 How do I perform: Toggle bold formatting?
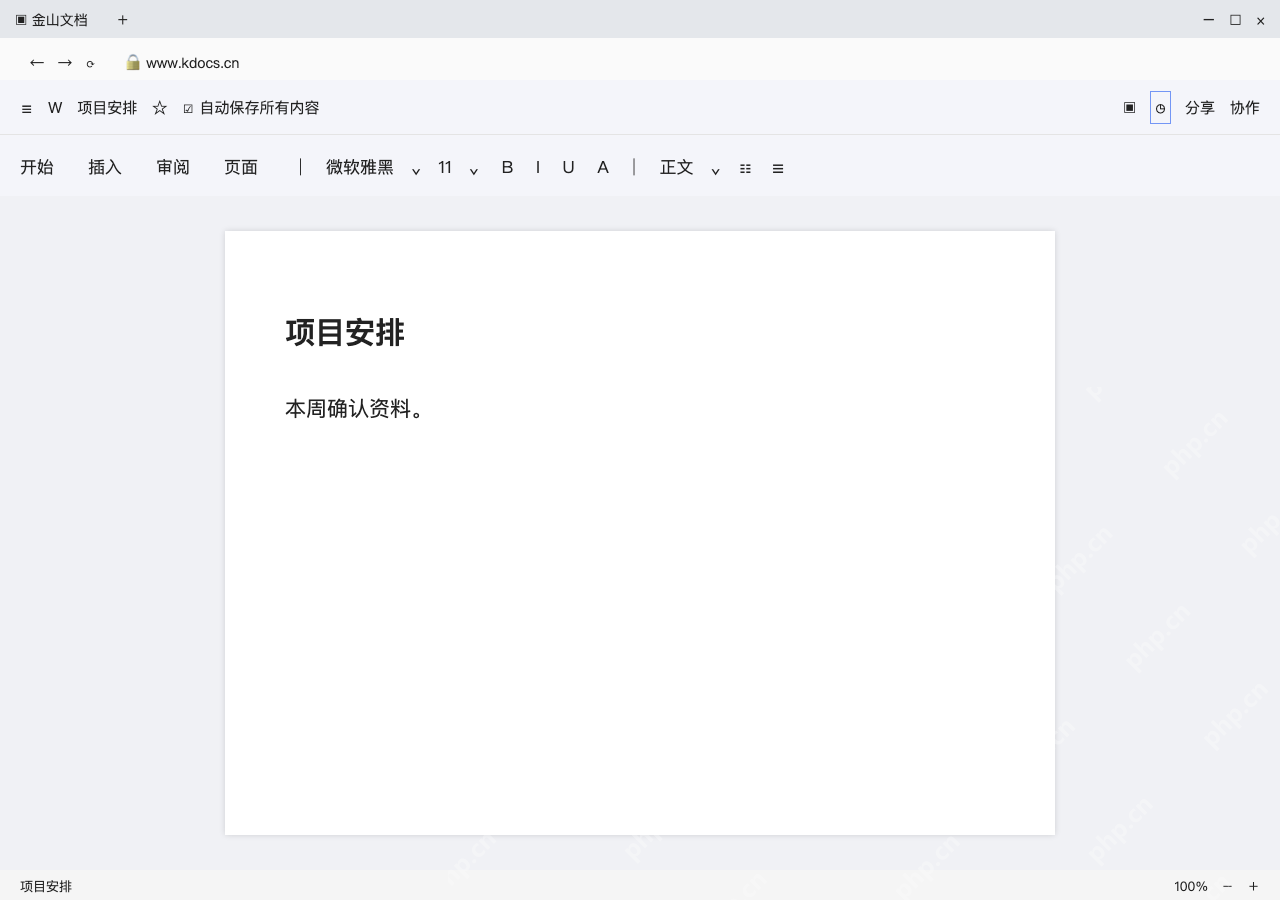(x=507, y=167)
